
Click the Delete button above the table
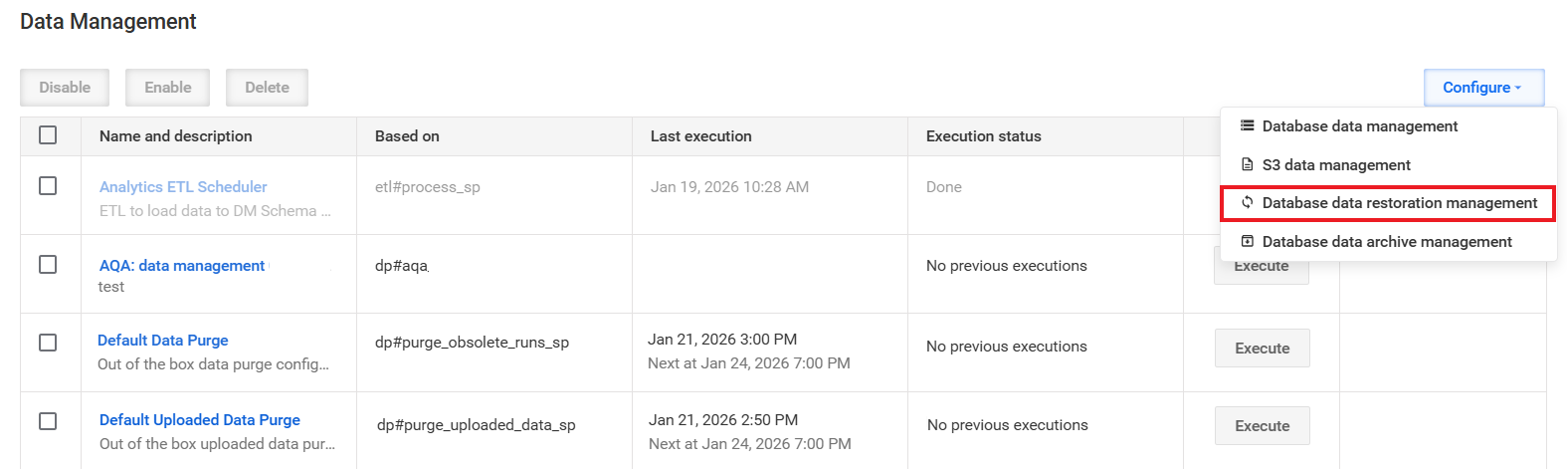267,88
